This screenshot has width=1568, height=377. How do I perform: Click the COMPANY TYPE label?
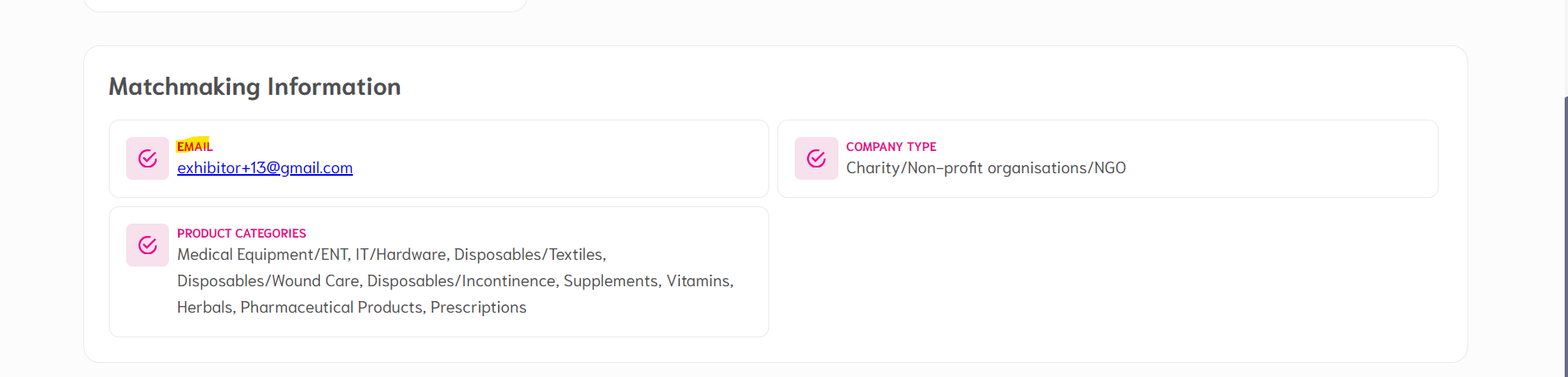point(890,147)
